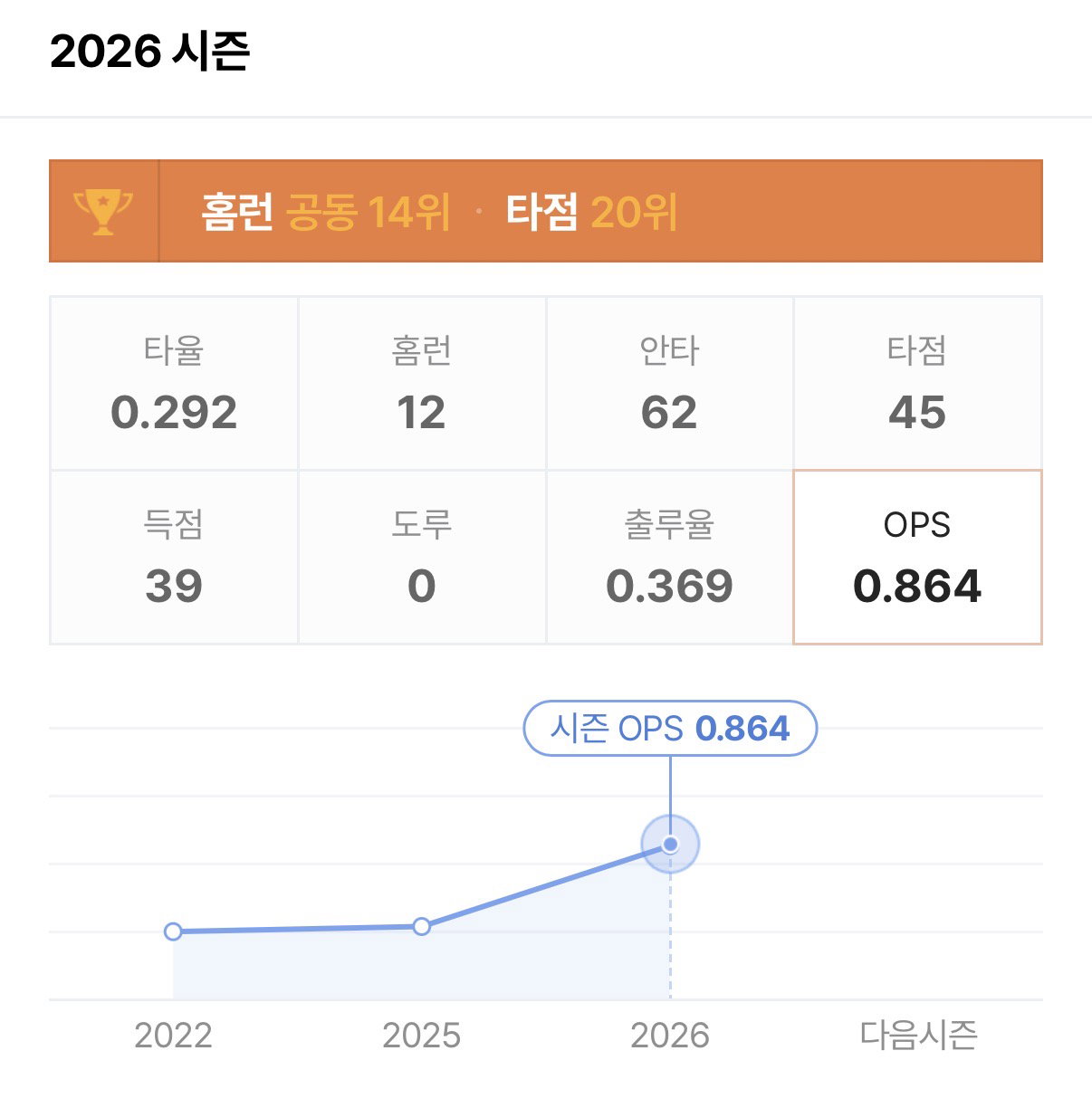The image size is (1092, 1108).
Task: Select the 2025 axis label
Action: click(x=421, y=1035)
